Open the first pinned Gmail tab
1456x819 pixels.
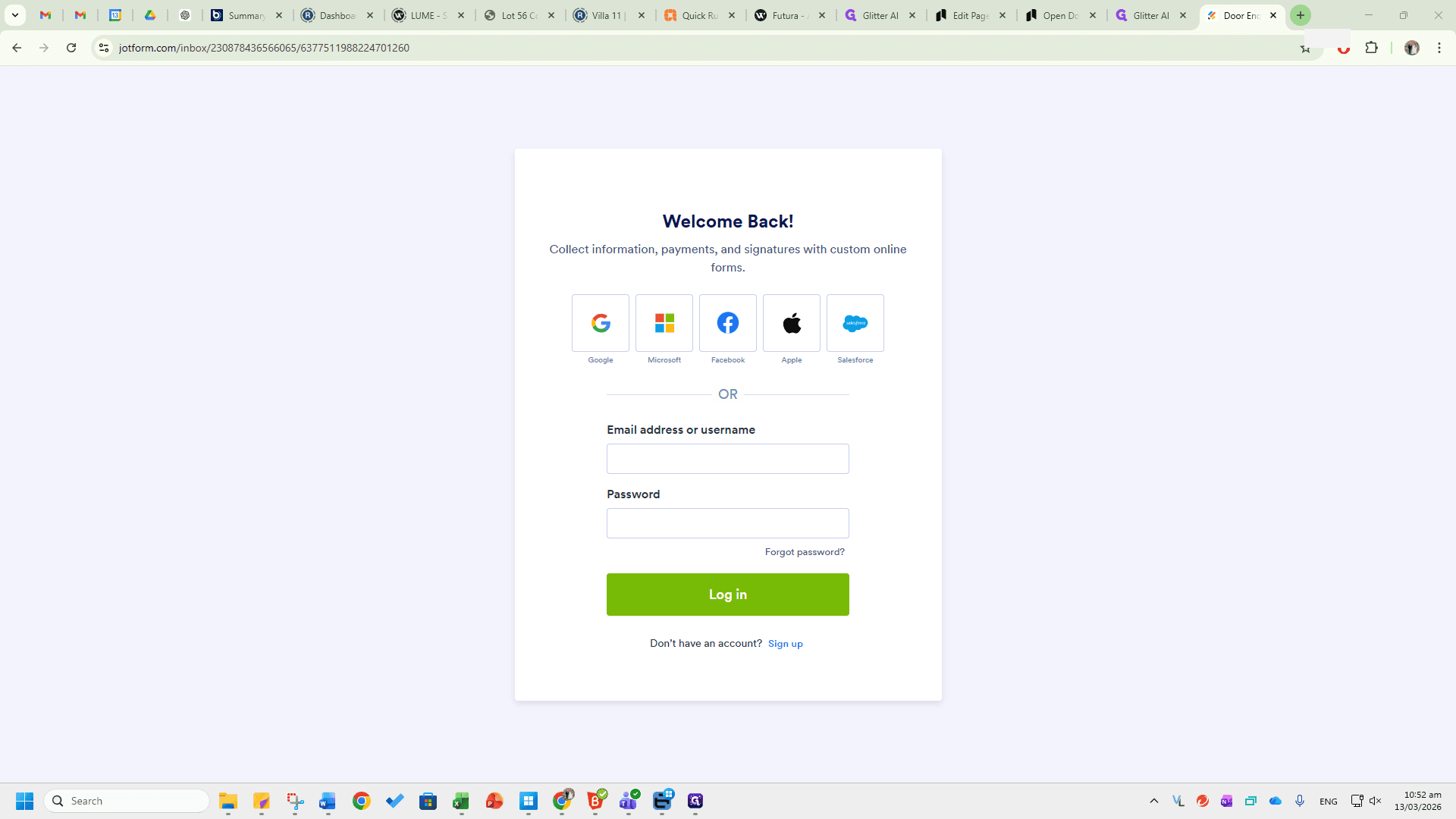pyautogui.click(x=45, y=15)
